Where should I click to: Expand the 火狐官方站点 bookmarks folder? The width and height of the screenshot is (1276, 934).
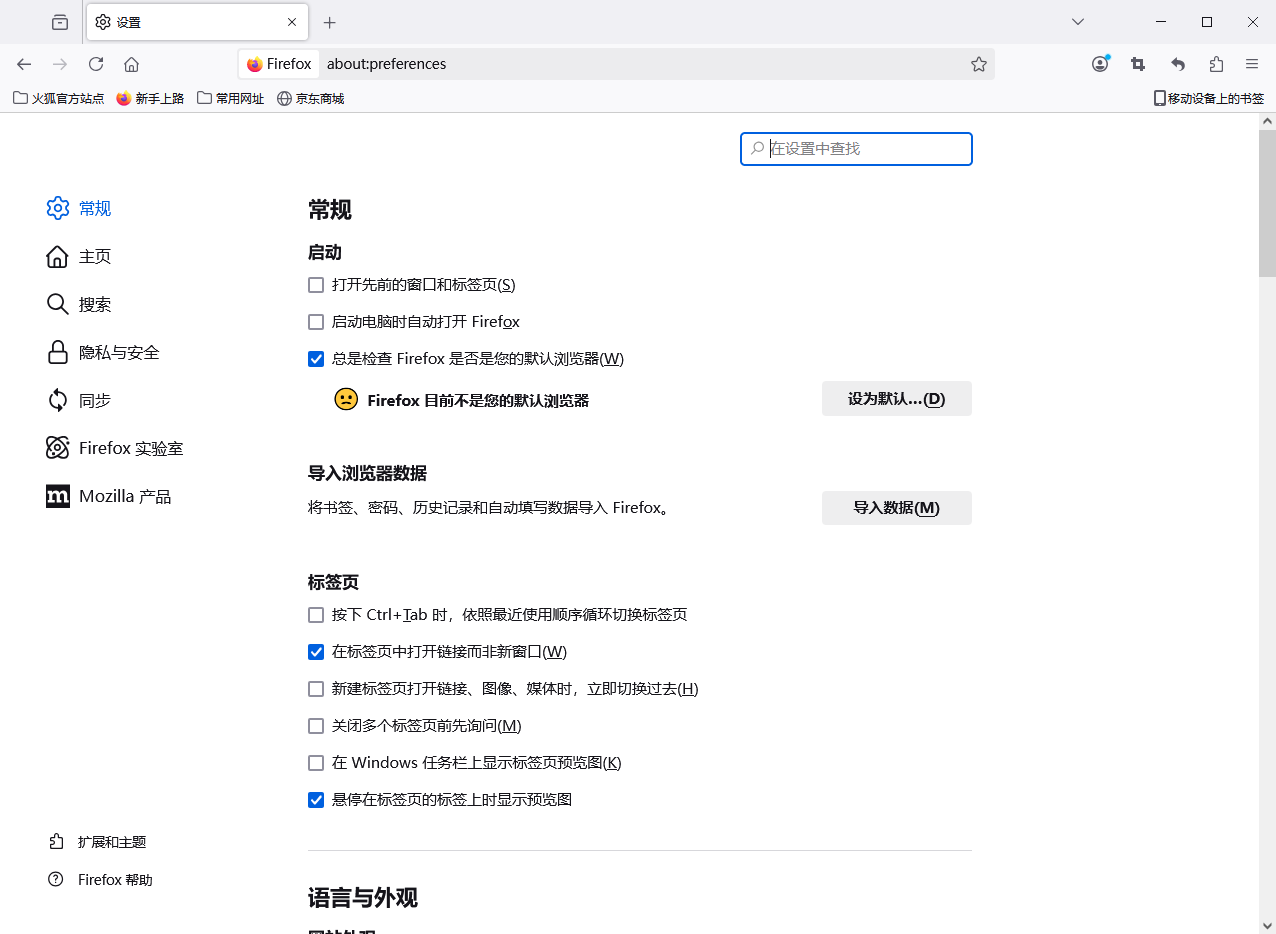pyautogui.click(x=57, y=98)
